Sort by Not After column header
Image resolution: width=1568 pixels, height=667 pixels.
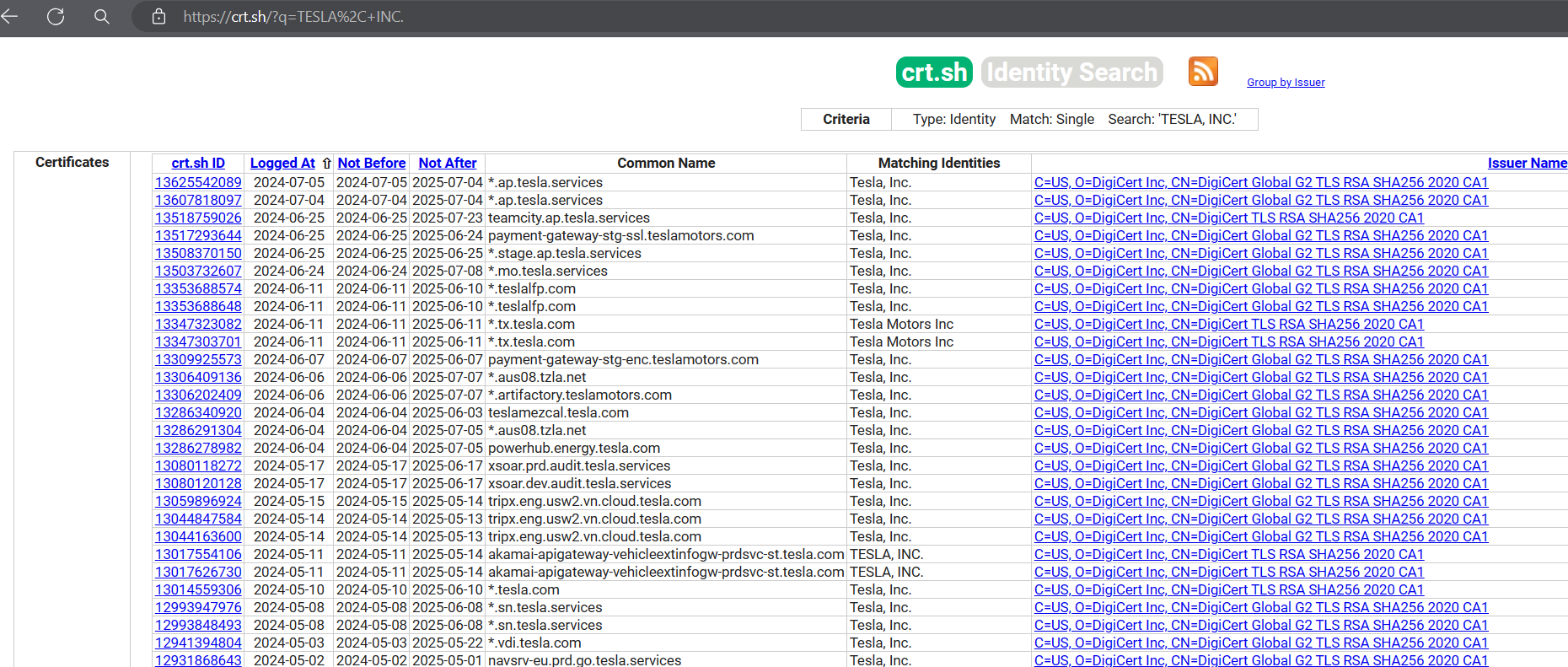448,164
